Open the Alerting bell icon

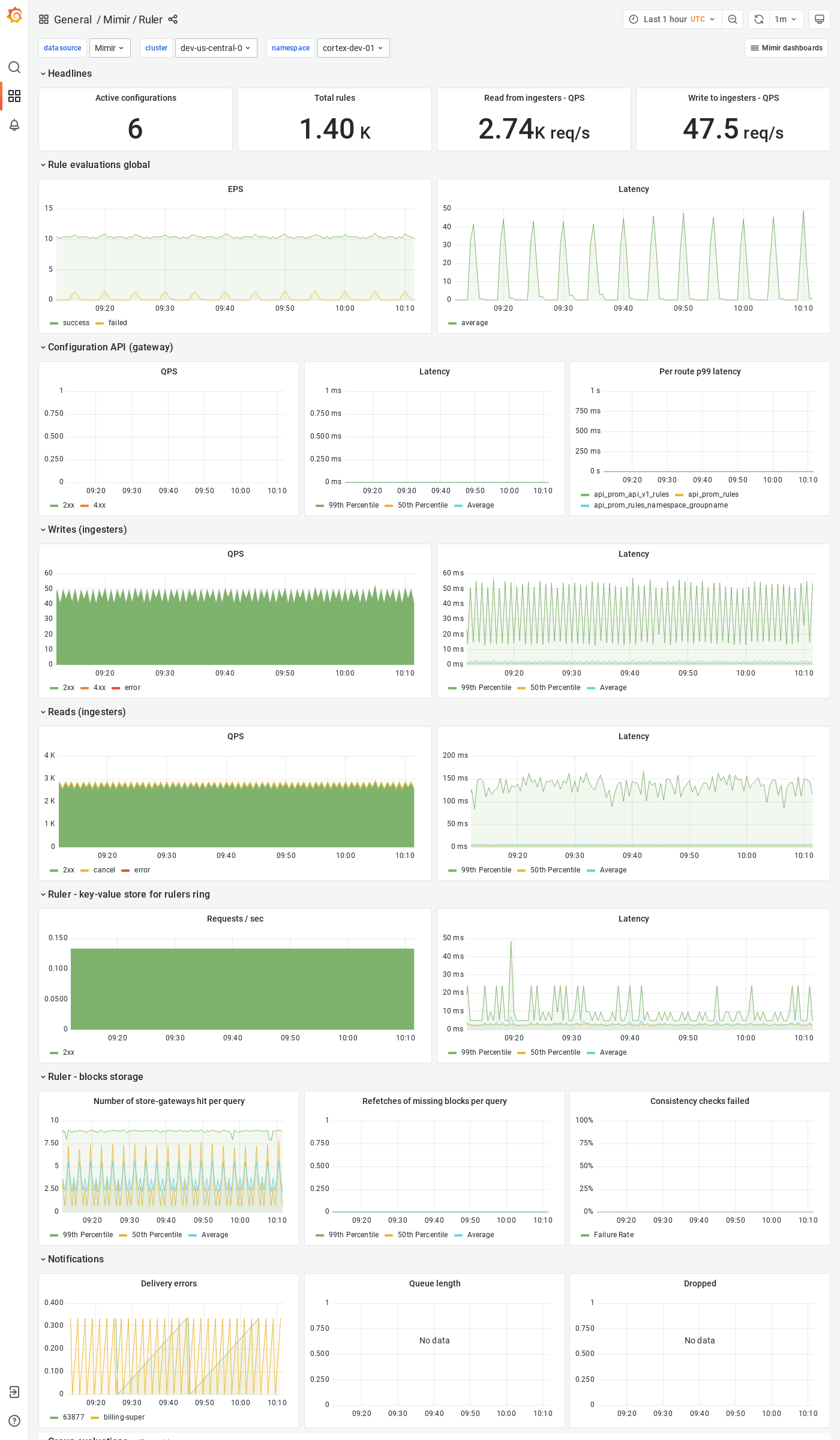[x=14, y=125]
